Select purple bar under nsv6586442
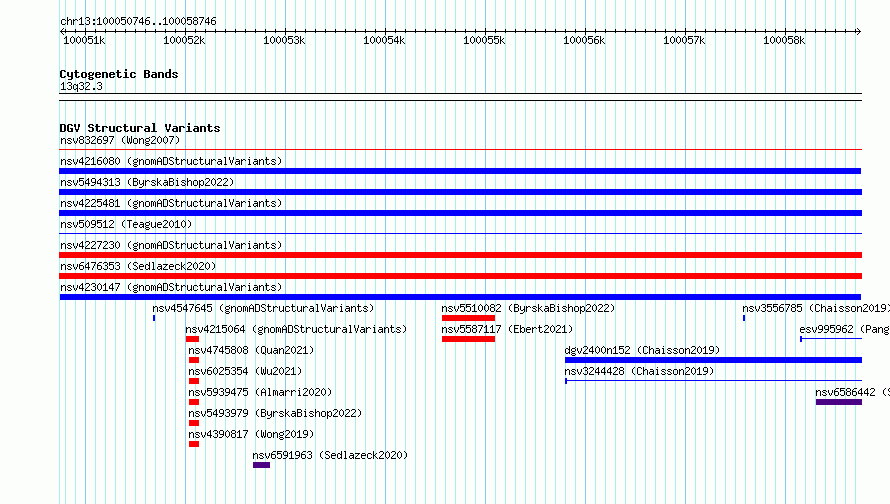 point(839,402)
